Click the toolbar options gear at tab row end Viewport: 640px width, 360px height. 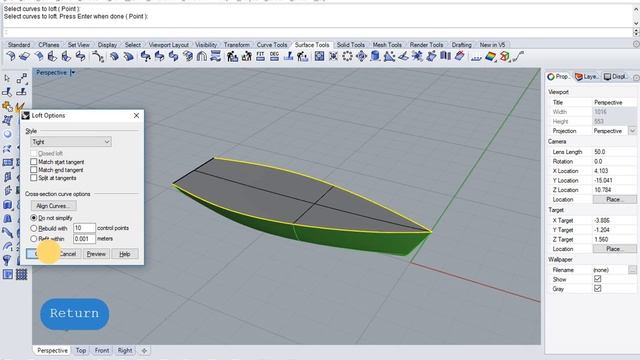pyautogui.click(x=636, y=44)
